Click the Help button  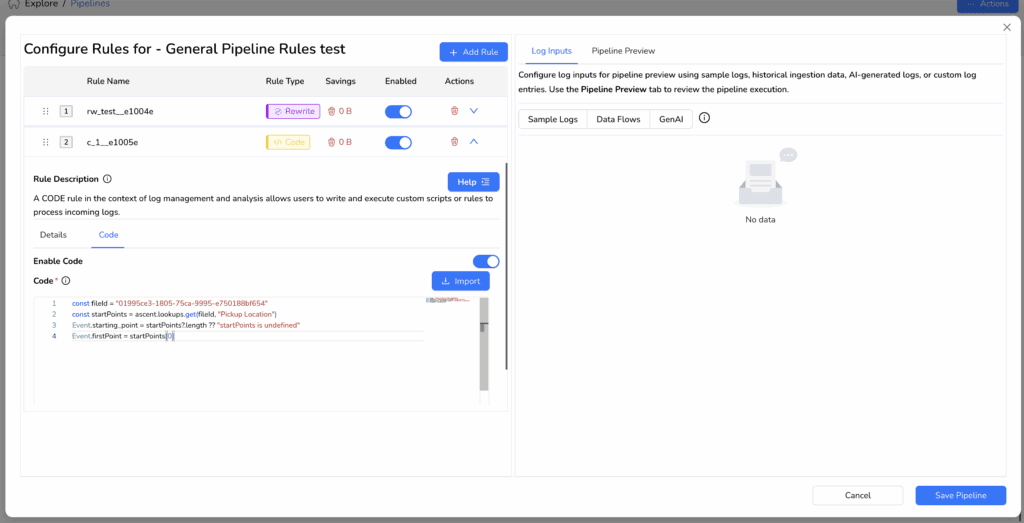pyautogui.click(x=473, y=182)
